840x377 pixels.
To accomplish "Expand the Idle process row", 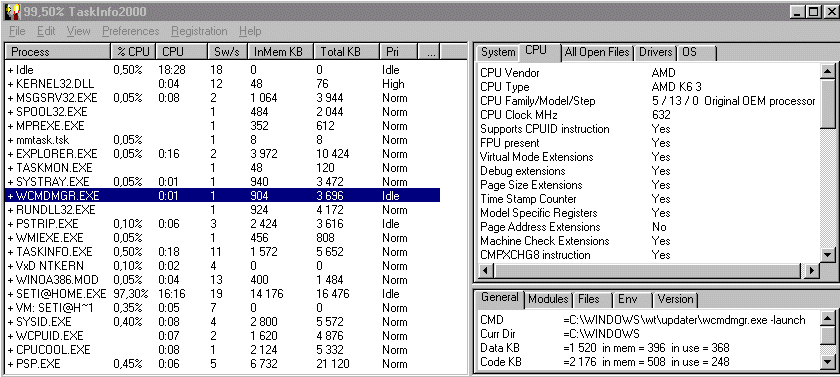I will [11, 70].
